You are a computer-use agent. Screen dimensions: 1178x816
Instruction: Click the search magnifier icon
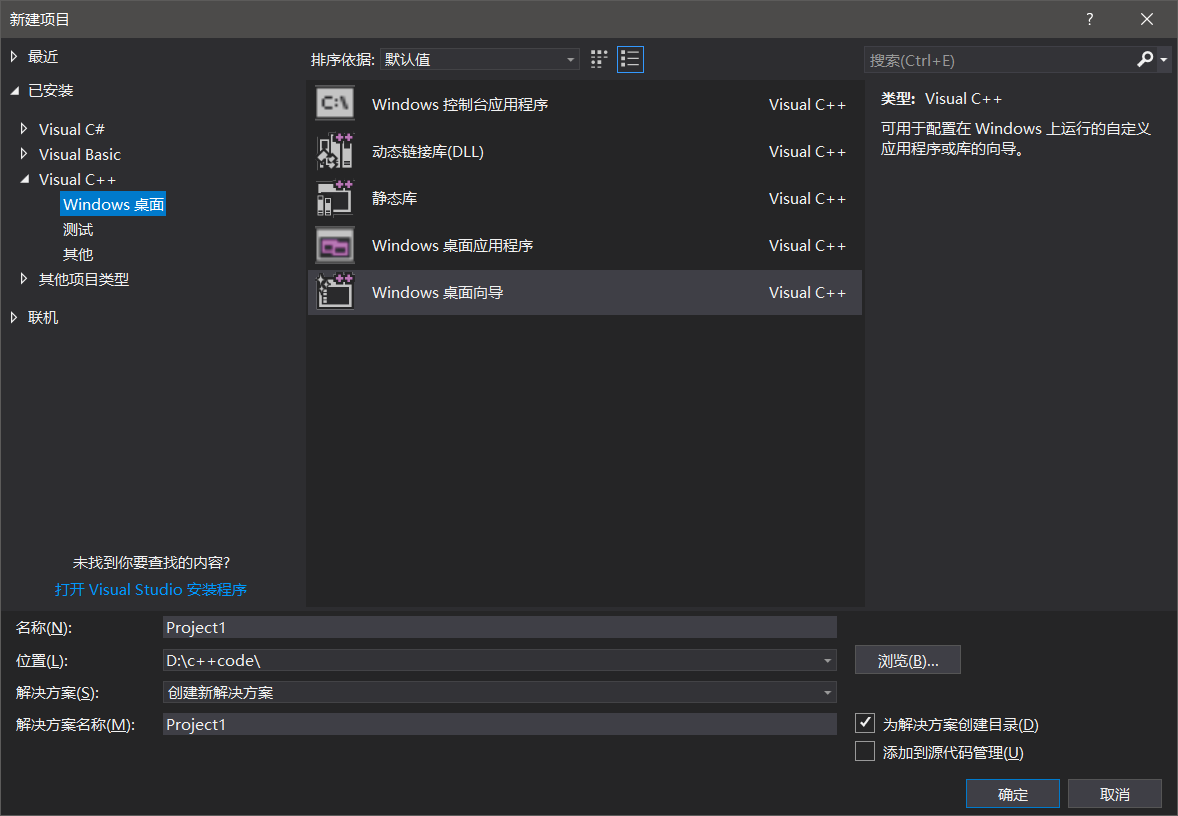[x=1145, y=59]
